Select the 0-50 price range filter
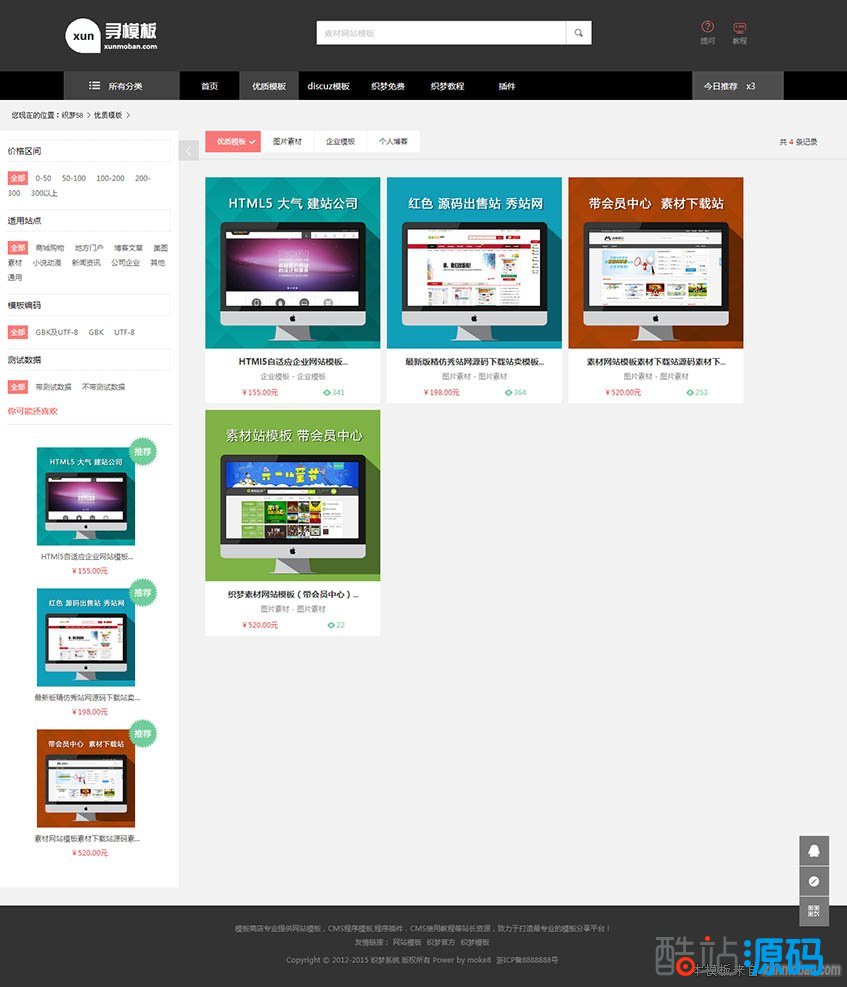This screenshot has height=987, width=847. pyautogui.click(x=43, y=178)
